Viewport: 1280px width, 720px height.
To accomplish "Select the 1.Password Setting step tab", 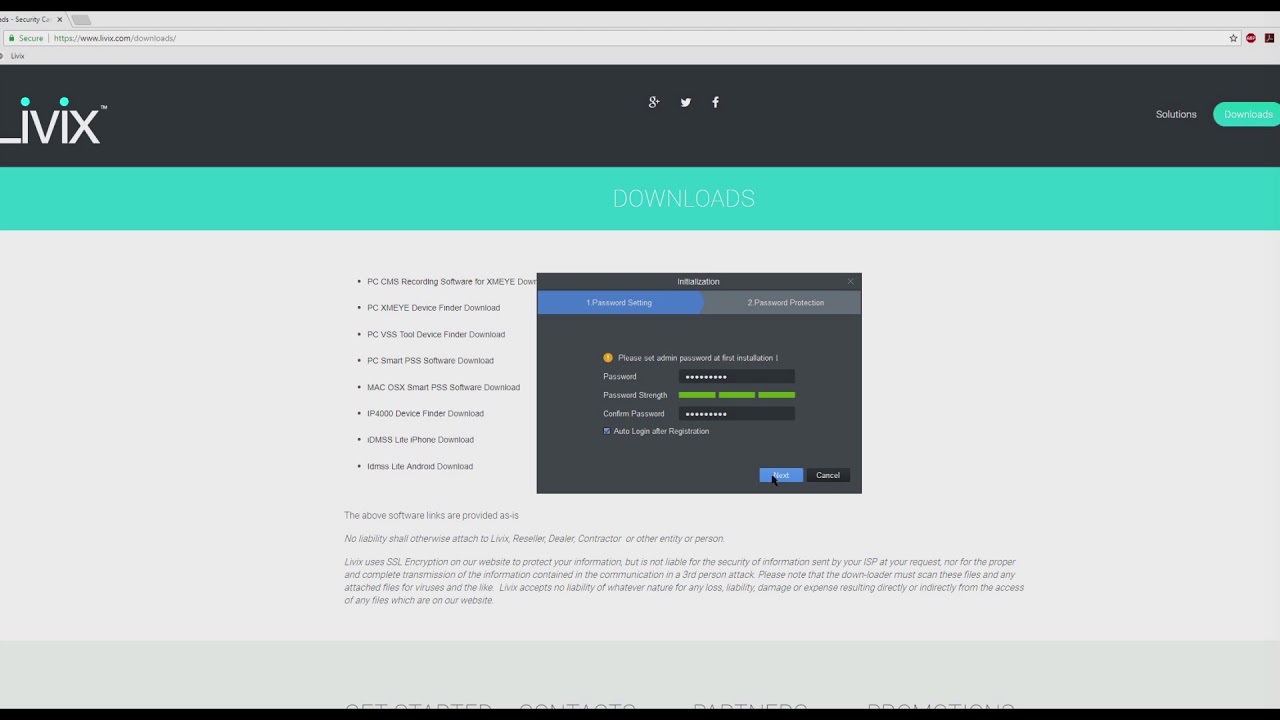I will (620, 302).
